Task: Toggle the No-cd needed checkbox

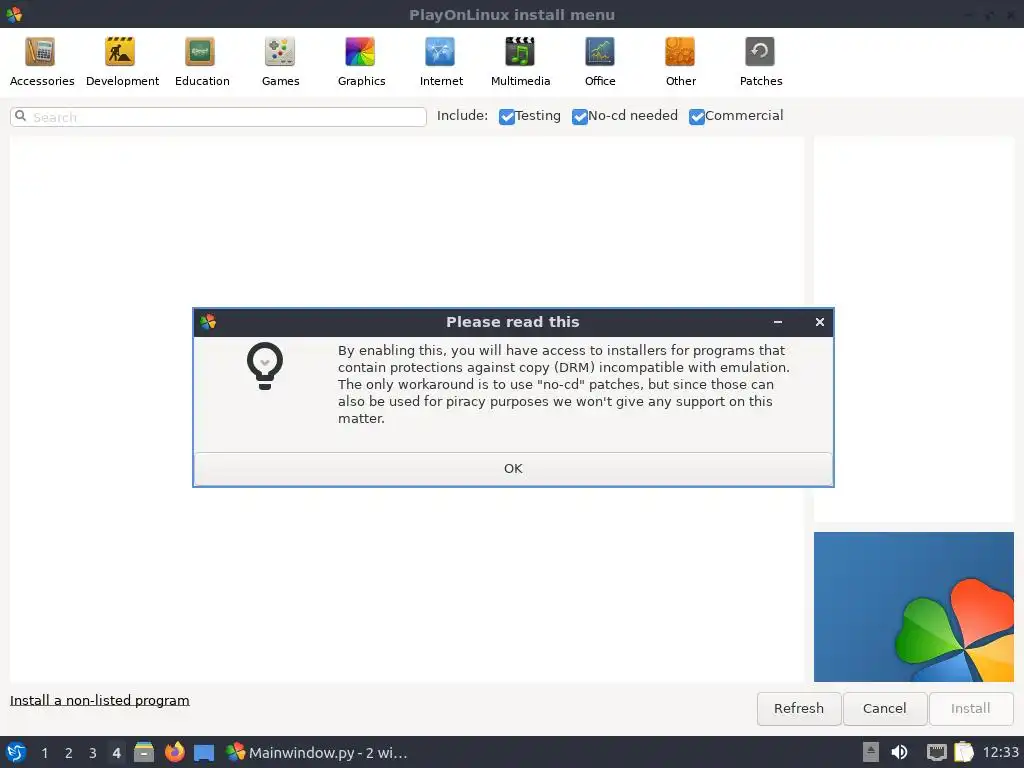Action: pyautogui.click(x=579, y=116)
